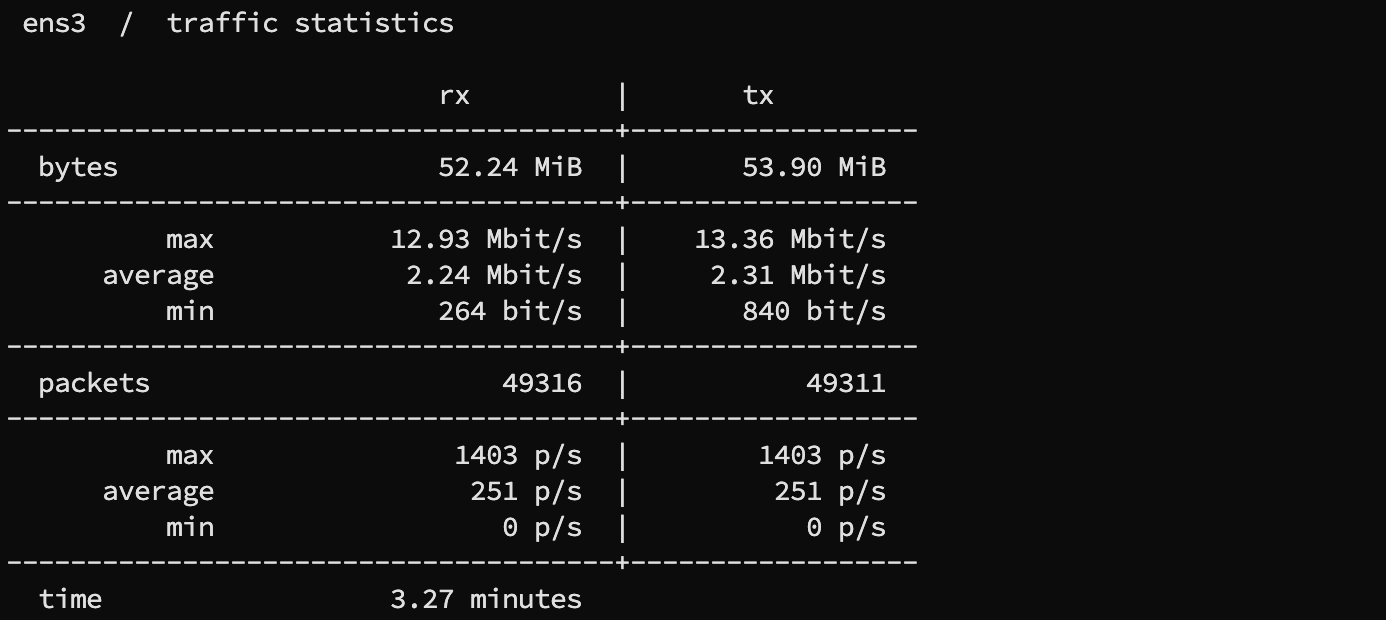Click the 2.31 Mbit/s average tx rate
Screen dimensions: 1386x620
[x=798, y=275]
